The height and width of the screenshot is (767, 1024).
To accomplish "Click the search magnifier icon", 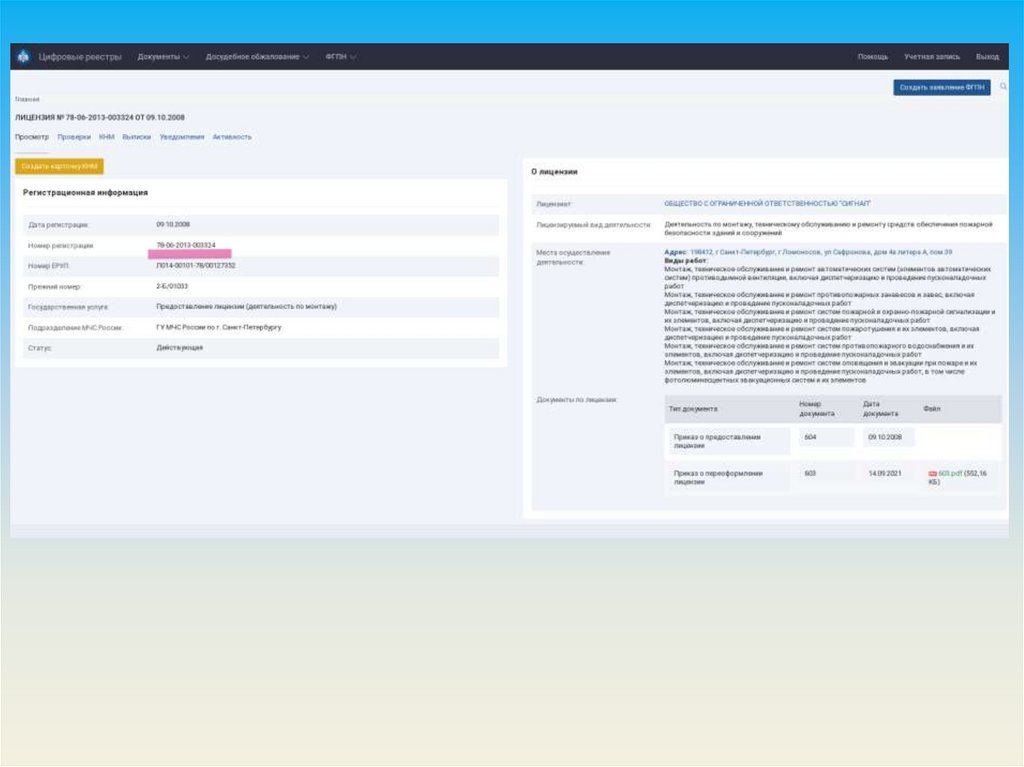I will click(x=1003, y=87).
